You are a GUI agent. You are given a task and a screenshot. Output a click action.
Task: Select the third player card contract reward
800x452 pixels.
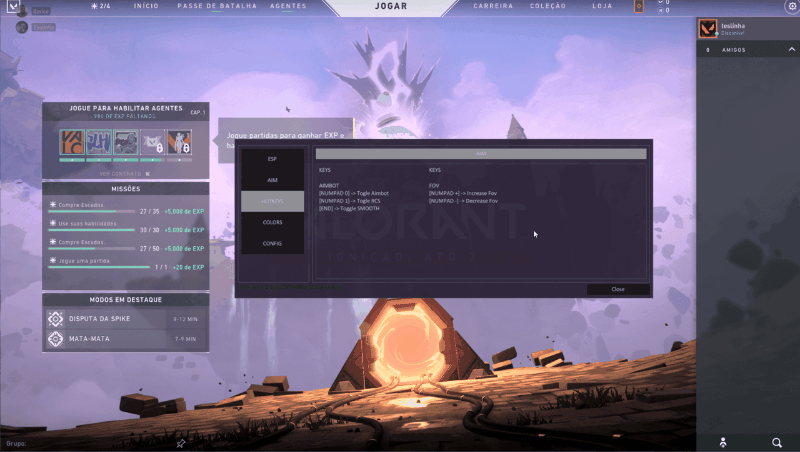tap(126, 142)
